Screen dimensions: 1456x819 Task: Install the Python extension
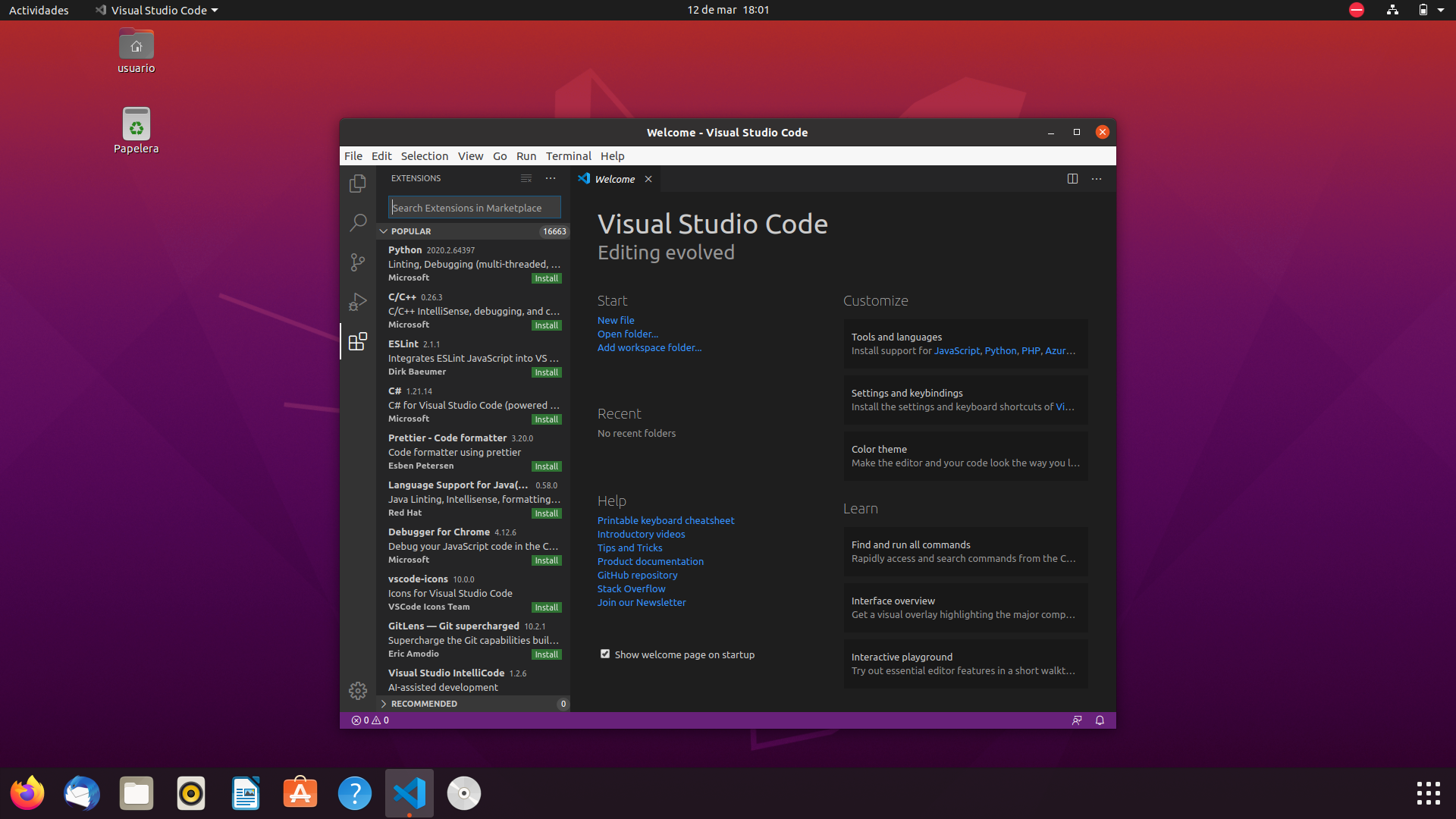pos(546,278)
